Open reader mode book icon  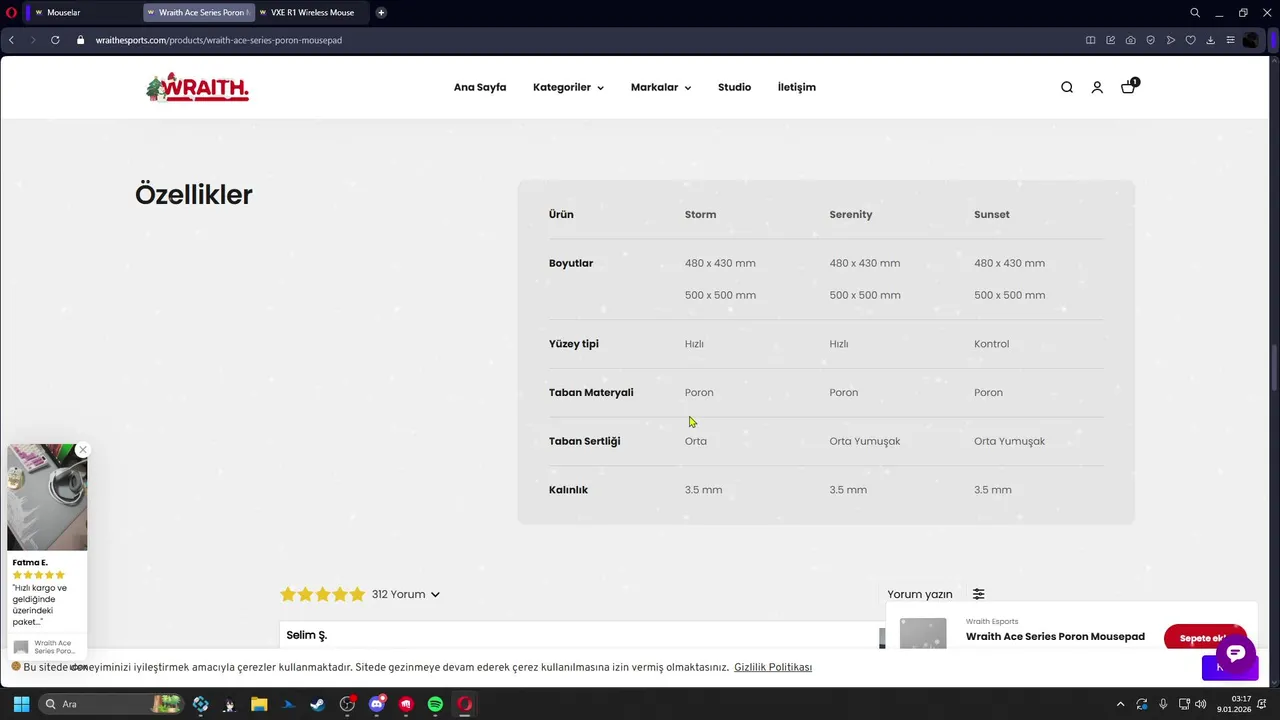pyautogui.click(x=1090, y=40)
